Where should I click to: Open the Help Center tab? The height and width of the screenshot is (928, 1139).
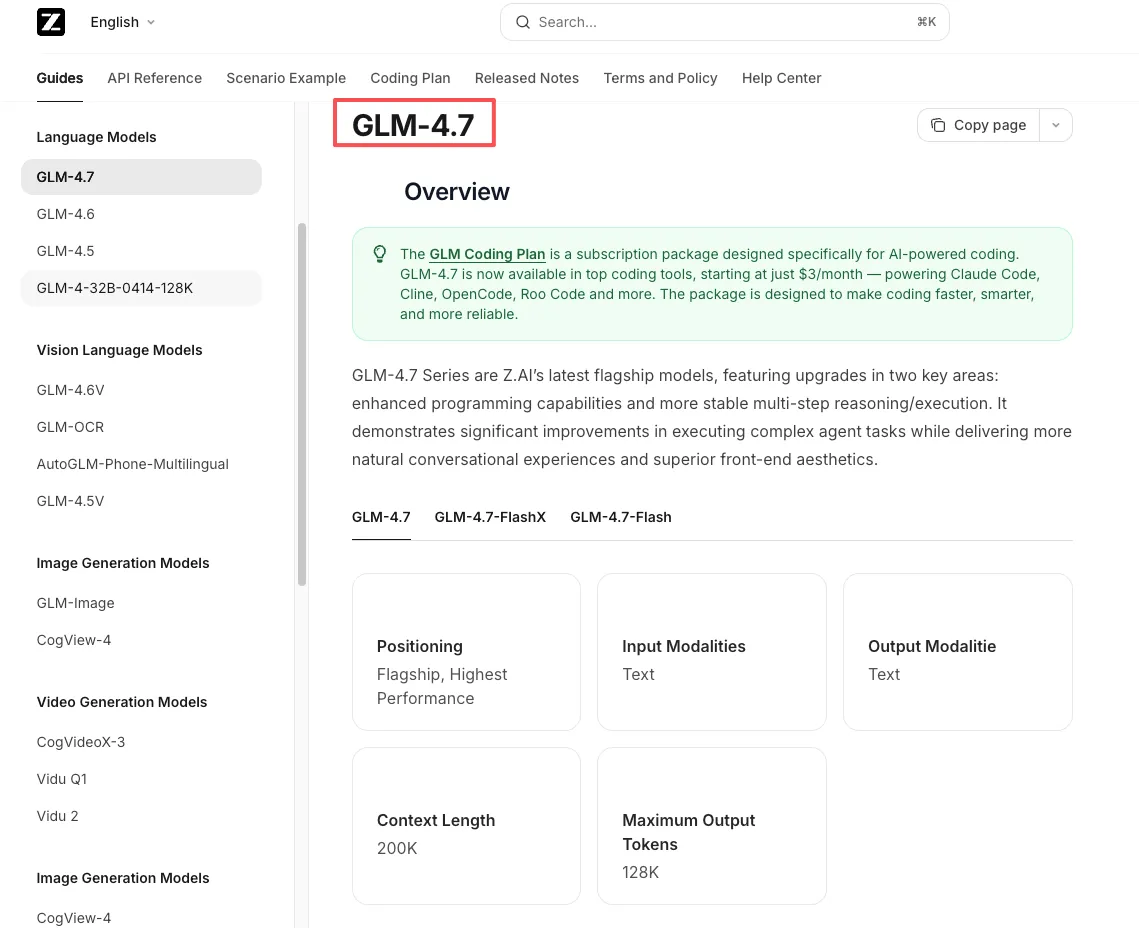click(x=781, y=78)
